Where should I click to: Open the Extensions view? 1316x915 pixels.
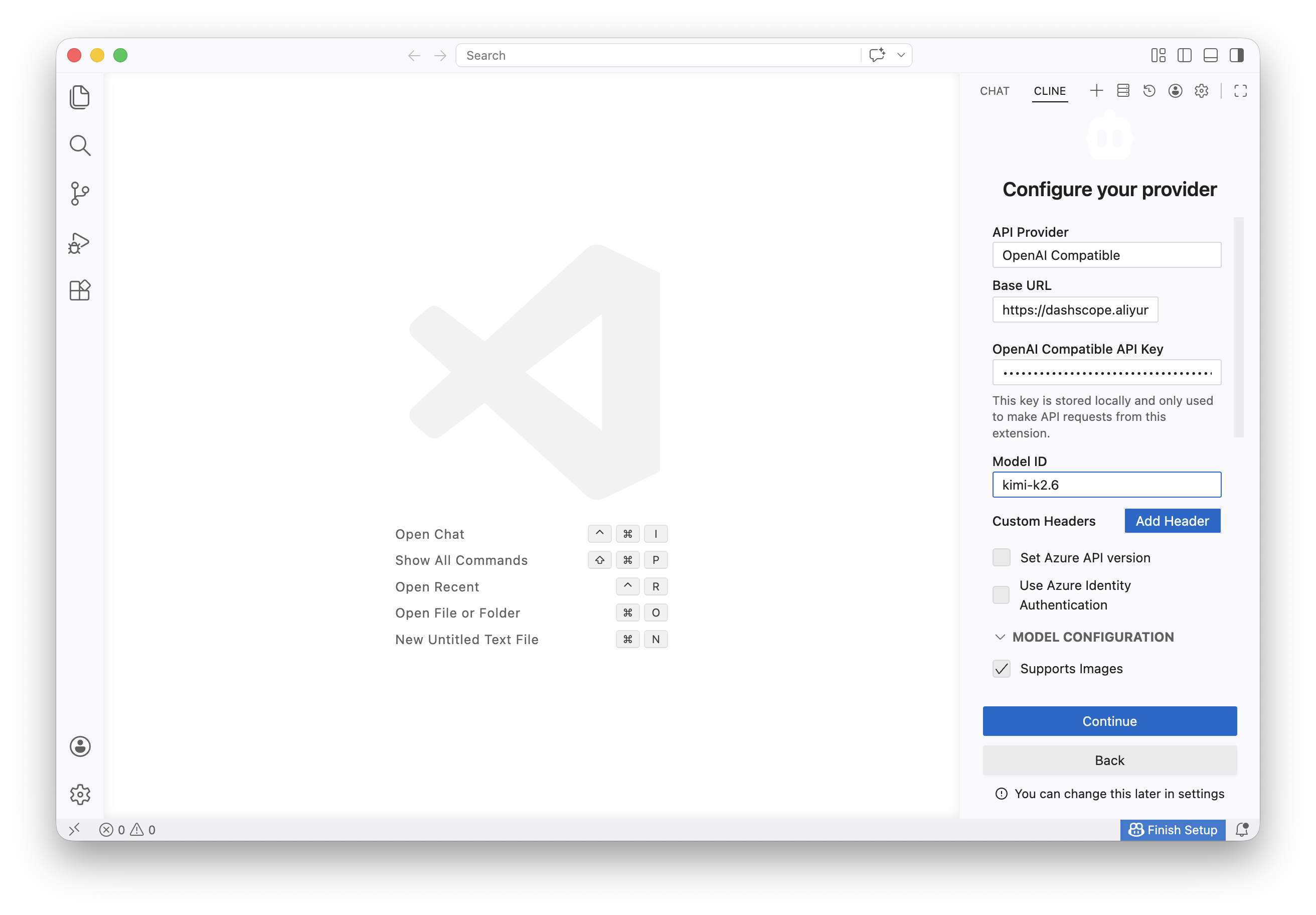[x=80, y=290]
